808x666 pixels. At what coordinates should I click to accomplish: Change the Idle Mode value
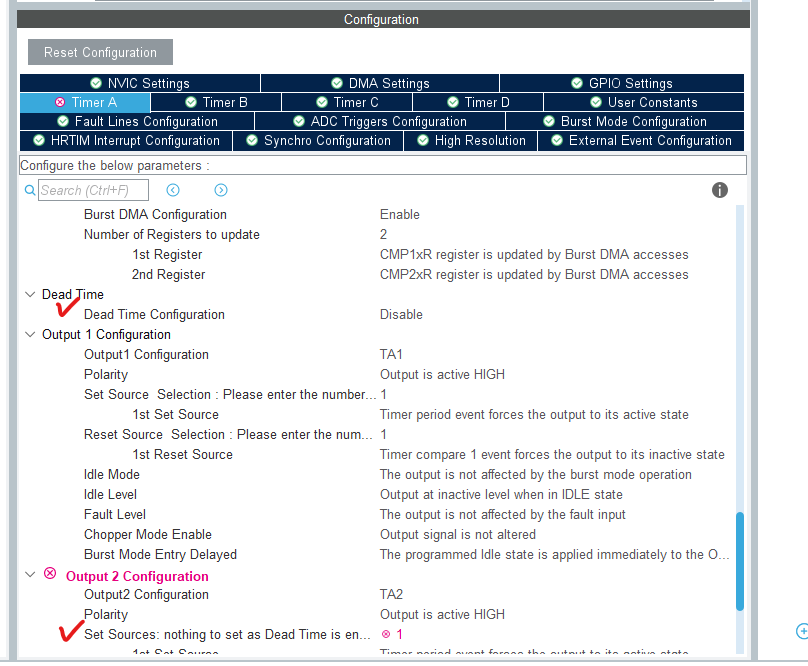pos(536,475)
